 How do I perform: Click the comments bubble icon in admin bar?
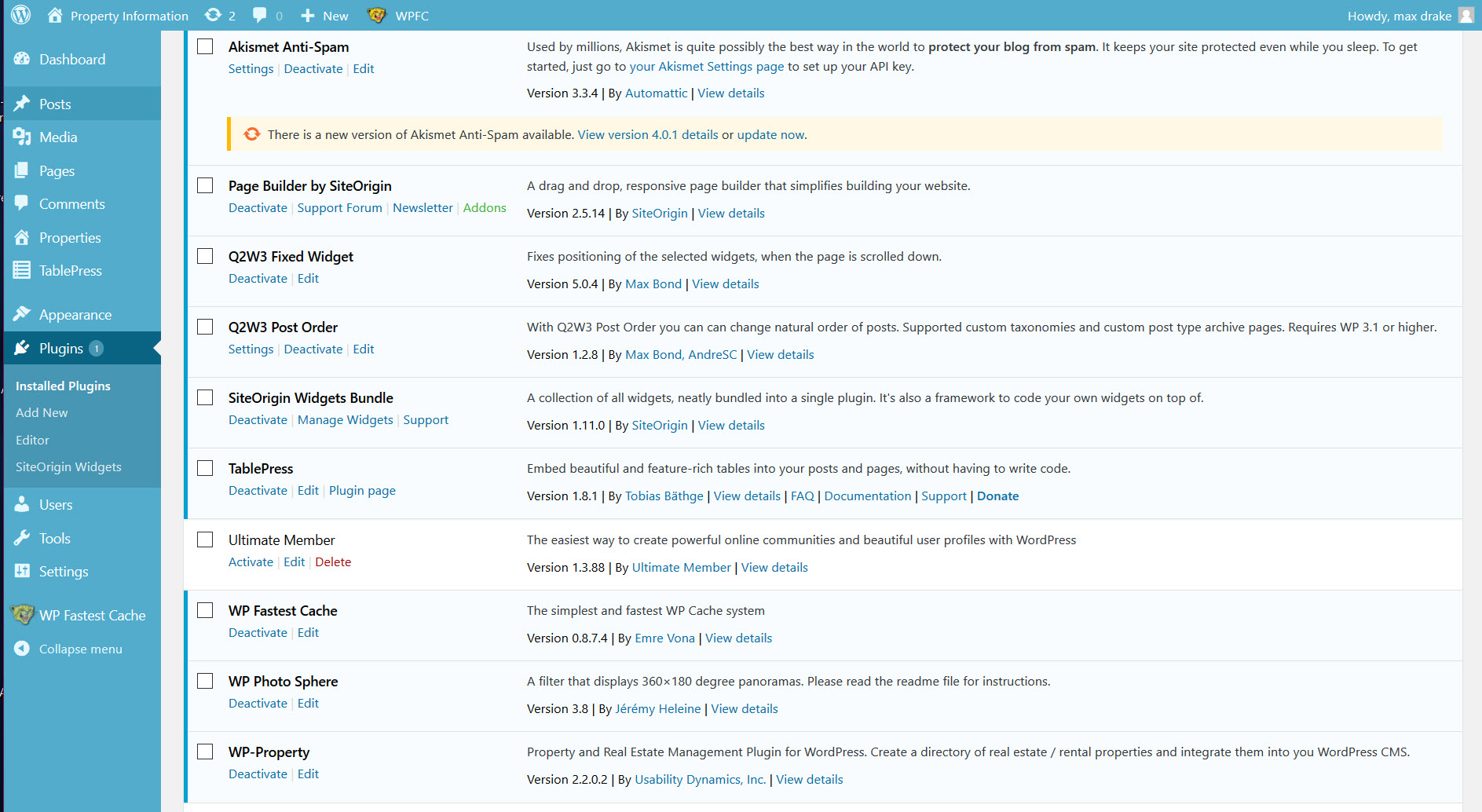click(x=260, y=15)
